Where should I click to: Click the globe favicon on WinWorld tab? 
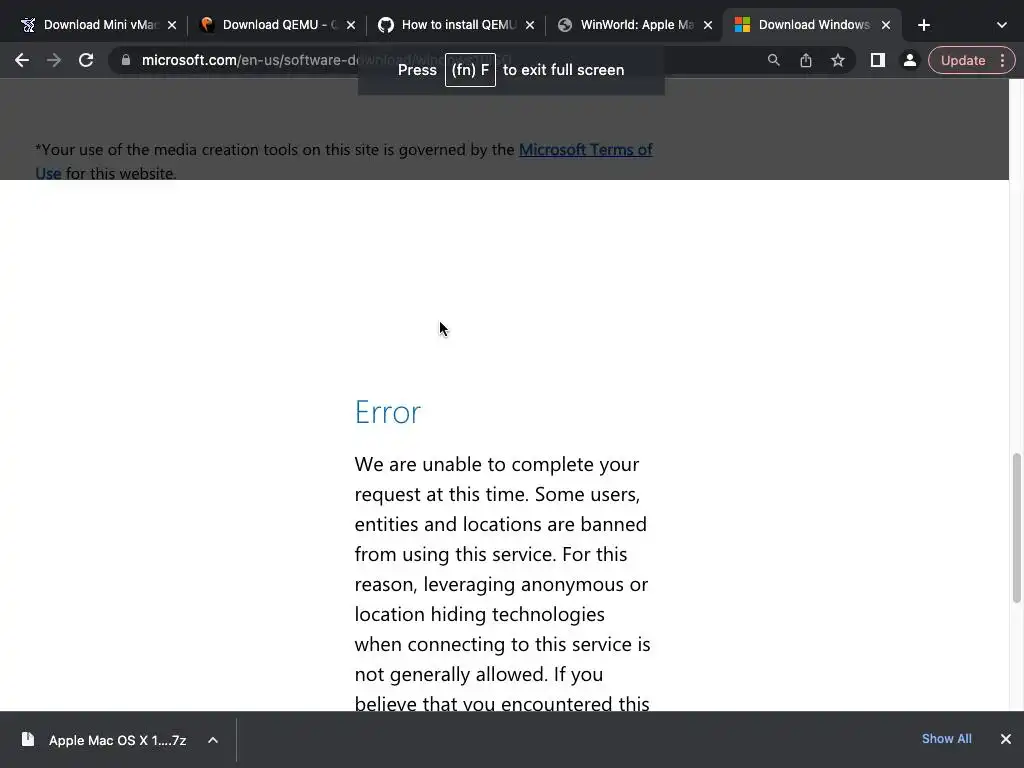565,25
